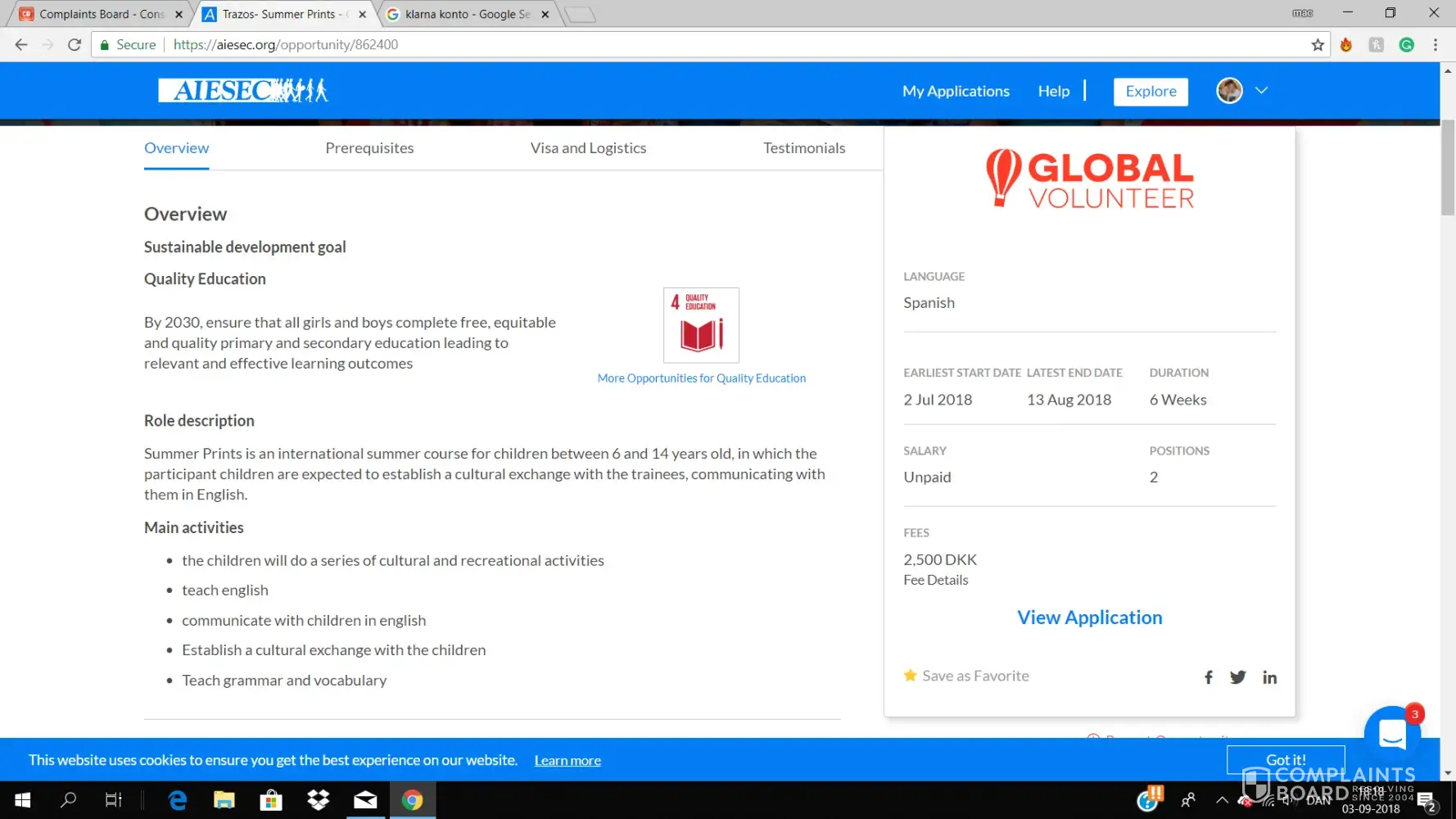Click the browser forward arrow
This screenshot has width=1456, height=819.
click(47, 45)
